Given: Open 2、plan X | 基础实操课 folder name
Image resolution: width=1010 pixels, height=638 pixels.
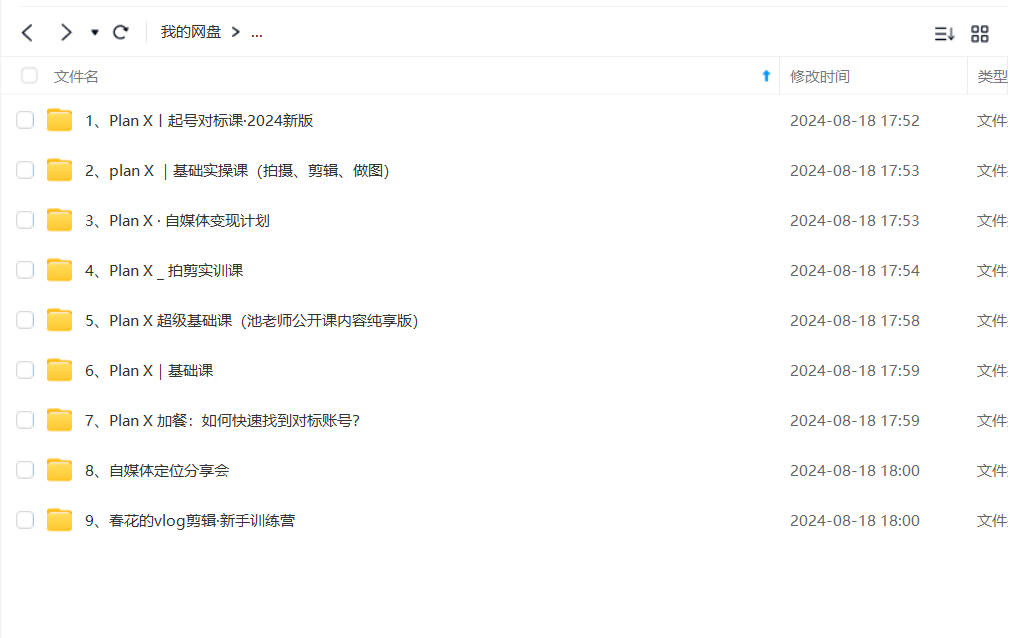Looking at the screenshot, I should click(x=237, y=171).
